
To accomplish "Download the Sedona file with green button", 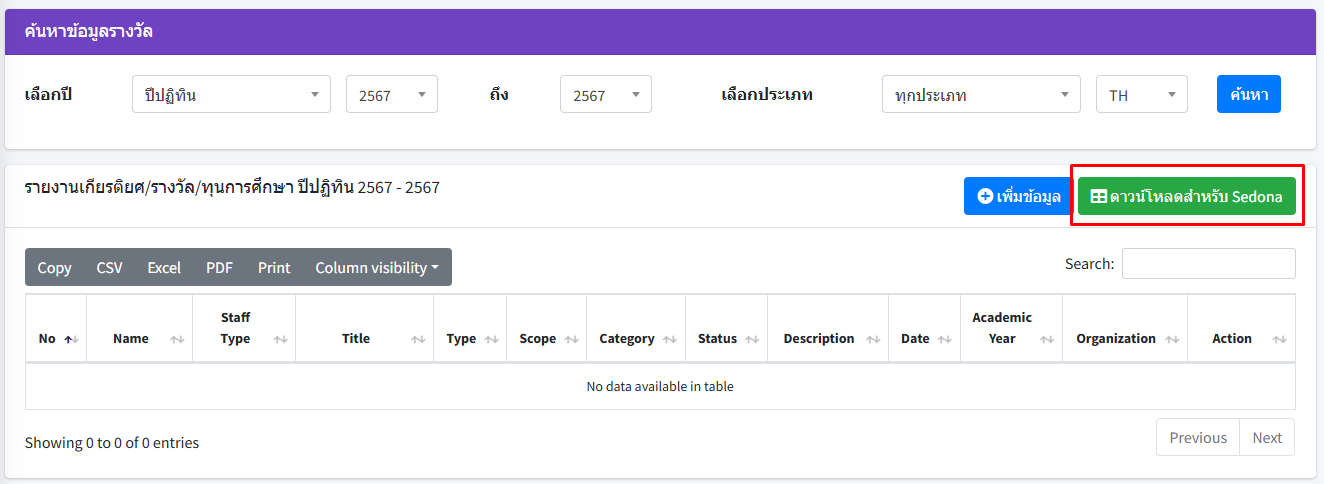I will point(1186,196).
